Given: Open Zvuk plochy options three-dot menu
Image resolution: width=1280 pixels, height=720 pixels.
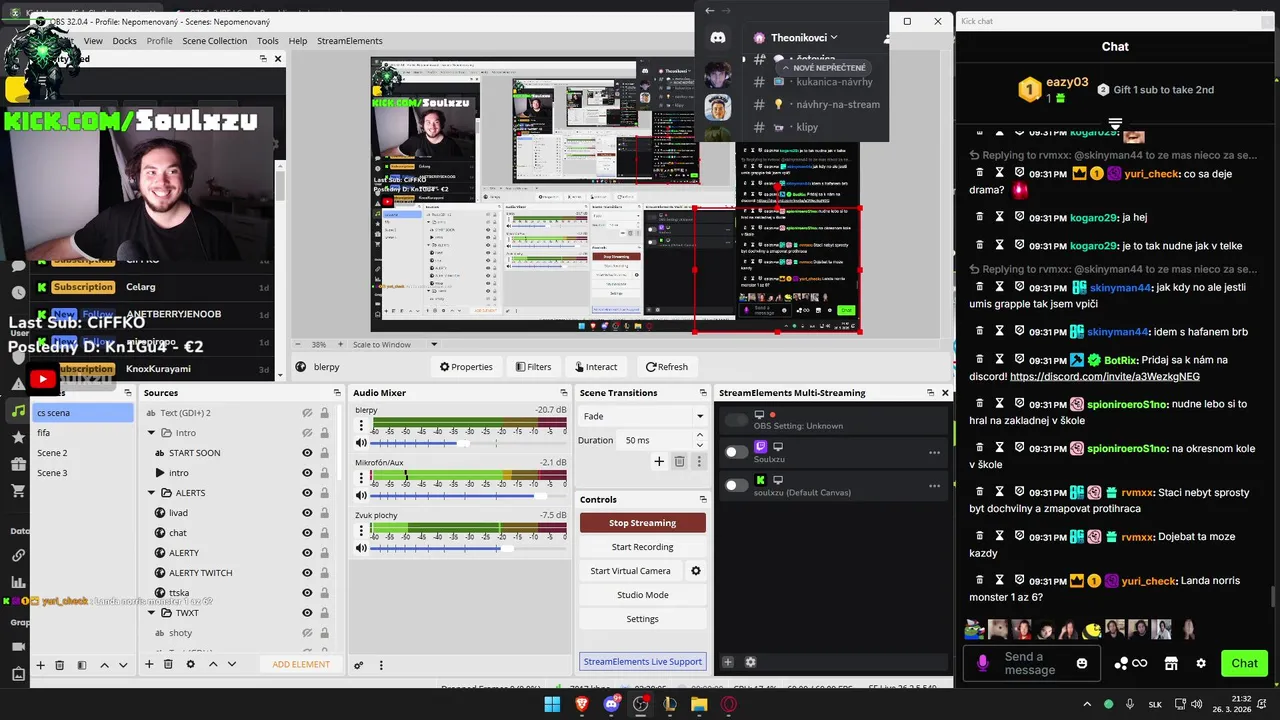Looking at the screenshot, I should (361, 530).
